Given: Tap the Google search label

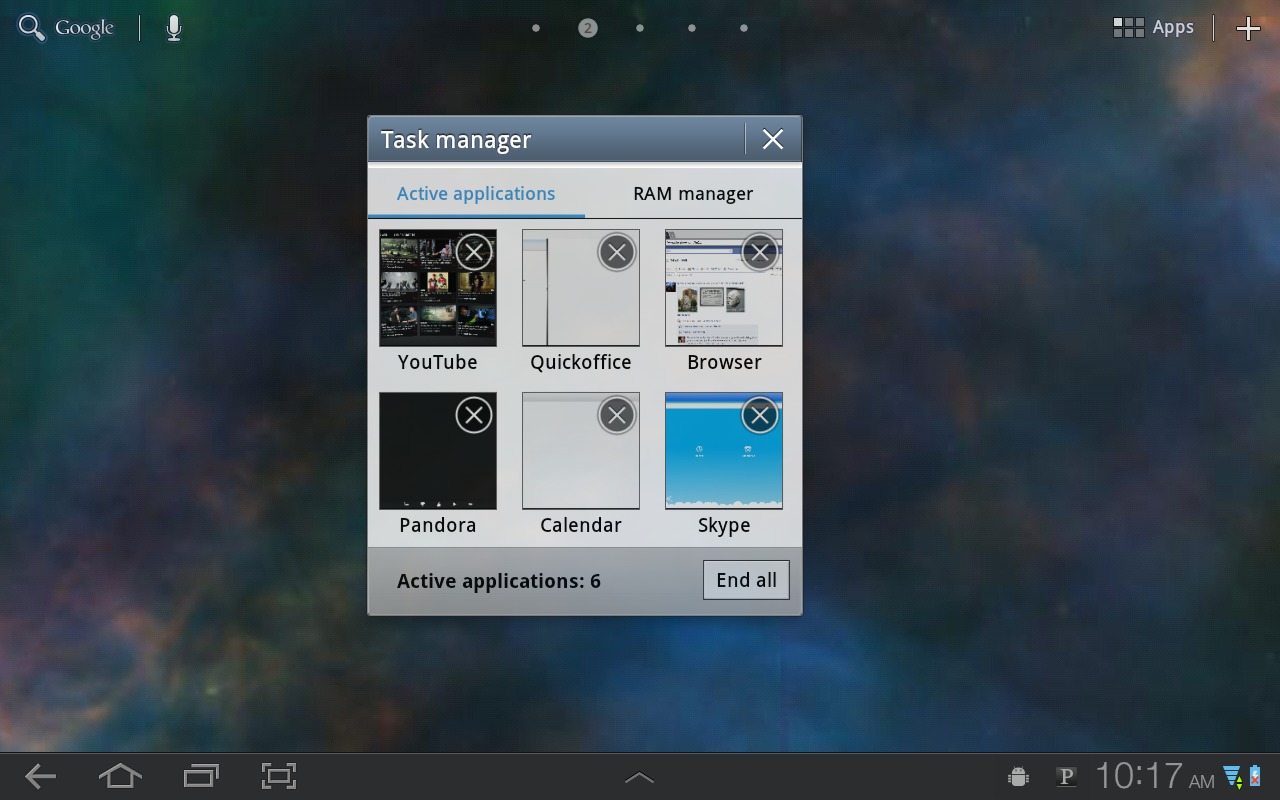Looking at the screenshot, I should point(84,28).
